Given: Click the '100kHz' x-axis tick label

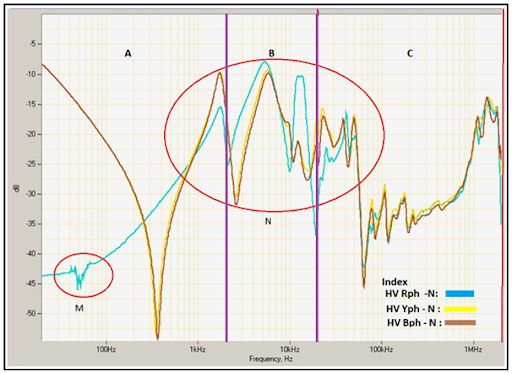Looking at the screenshot, I should [381, 350].
